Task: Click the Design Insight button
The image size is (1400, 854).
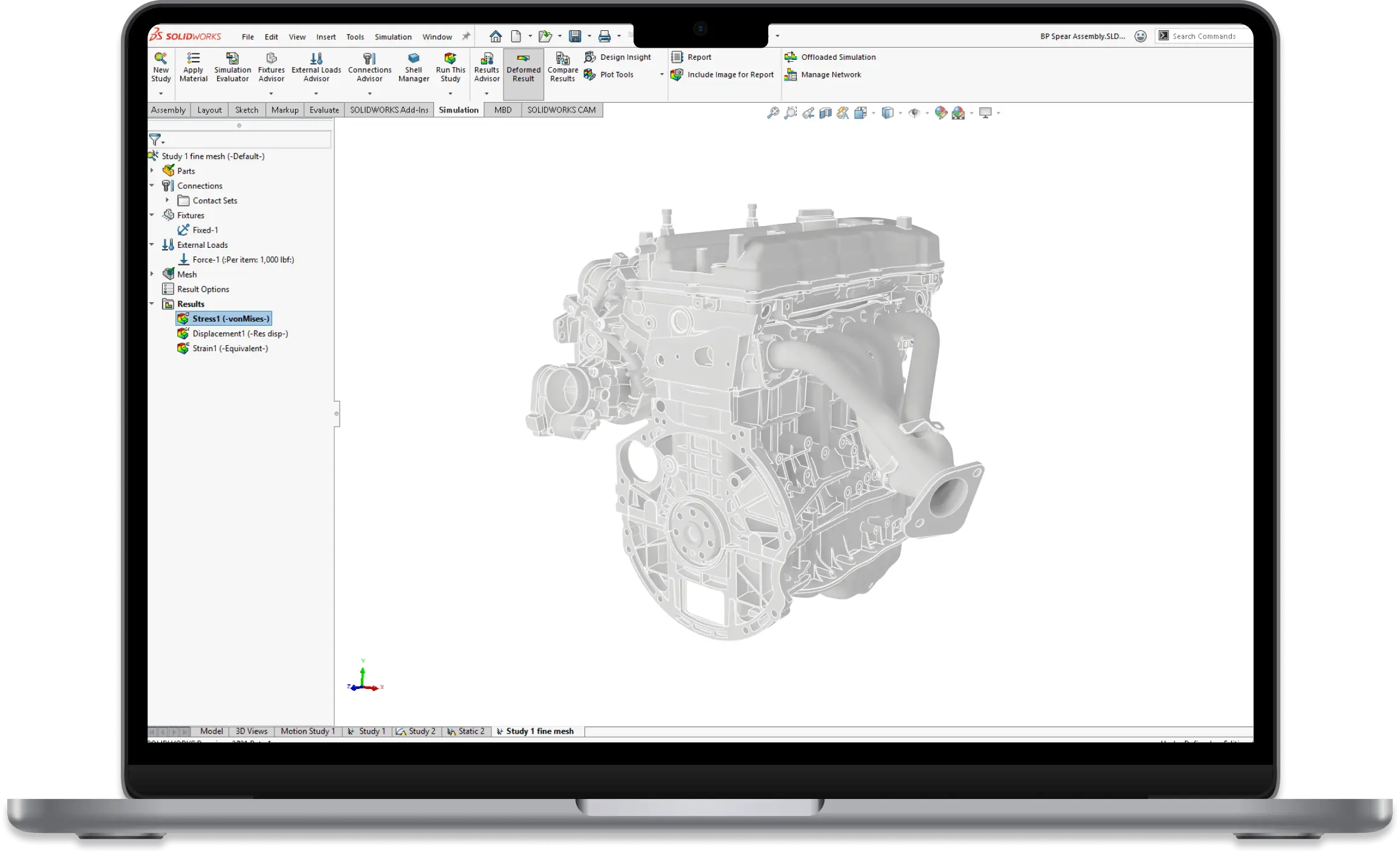Action: (x=617, y=57)
